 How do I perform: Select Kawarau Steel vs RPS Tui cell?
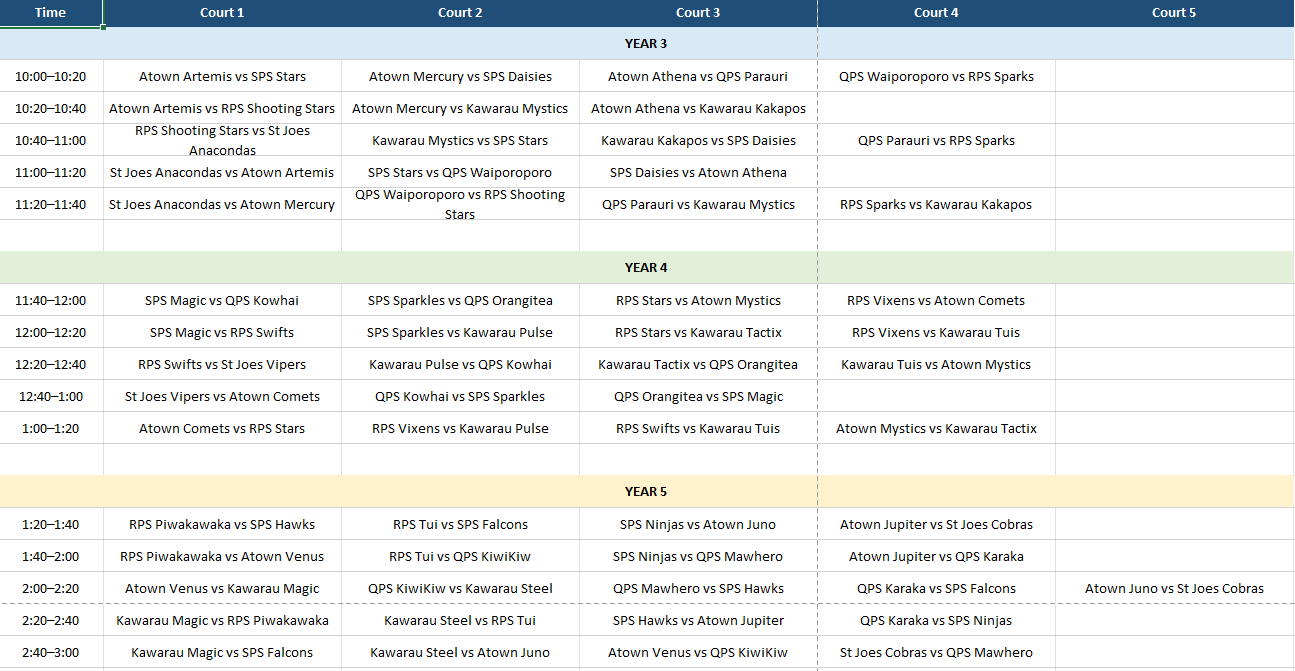pos(460,621)
